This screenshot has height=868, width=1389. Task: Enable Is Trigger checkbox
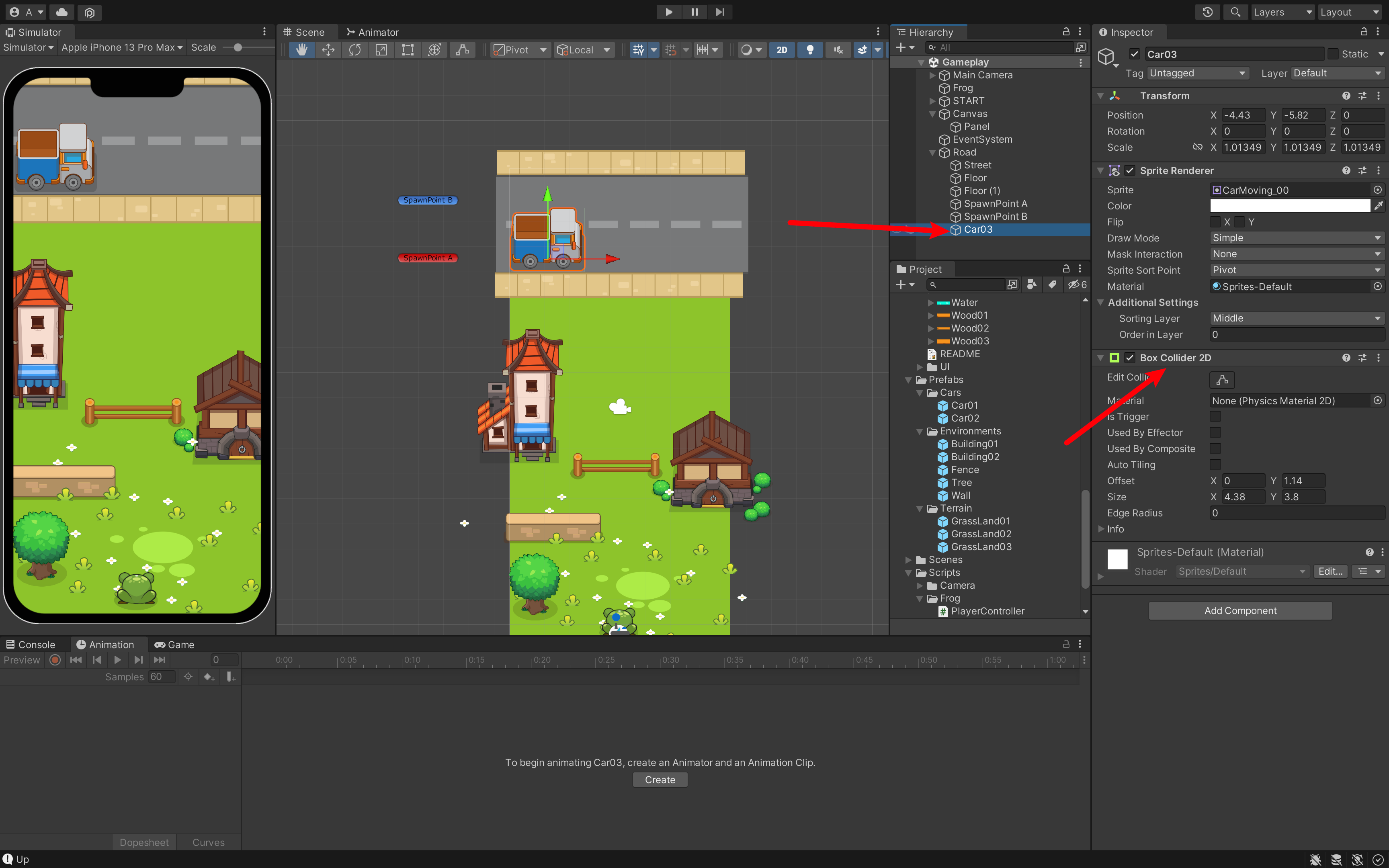point(1215,416)
